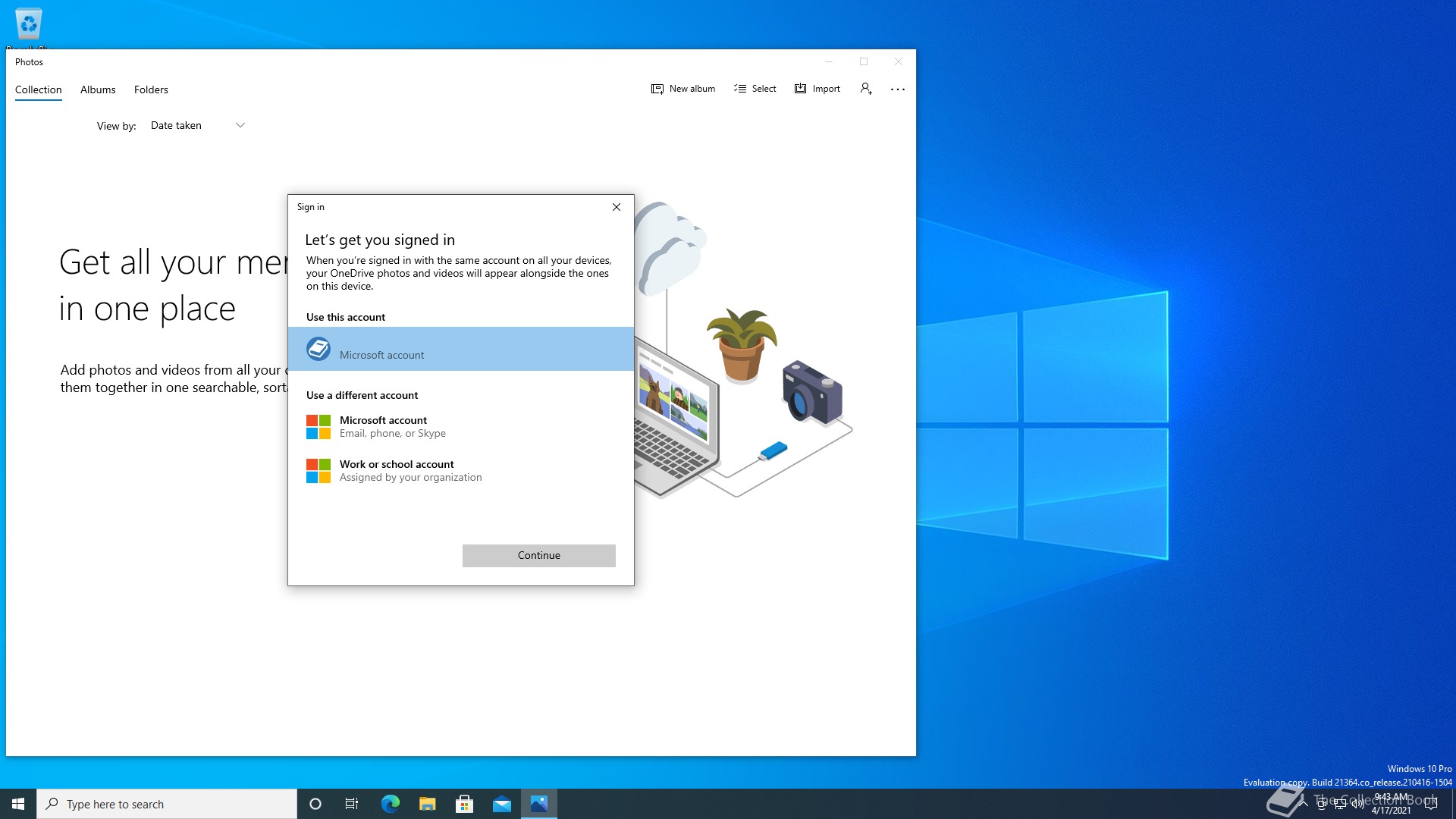This screenshot has width=1456, height=819.
Task: Click the Select label in toolbar
Action: (764, 89)
